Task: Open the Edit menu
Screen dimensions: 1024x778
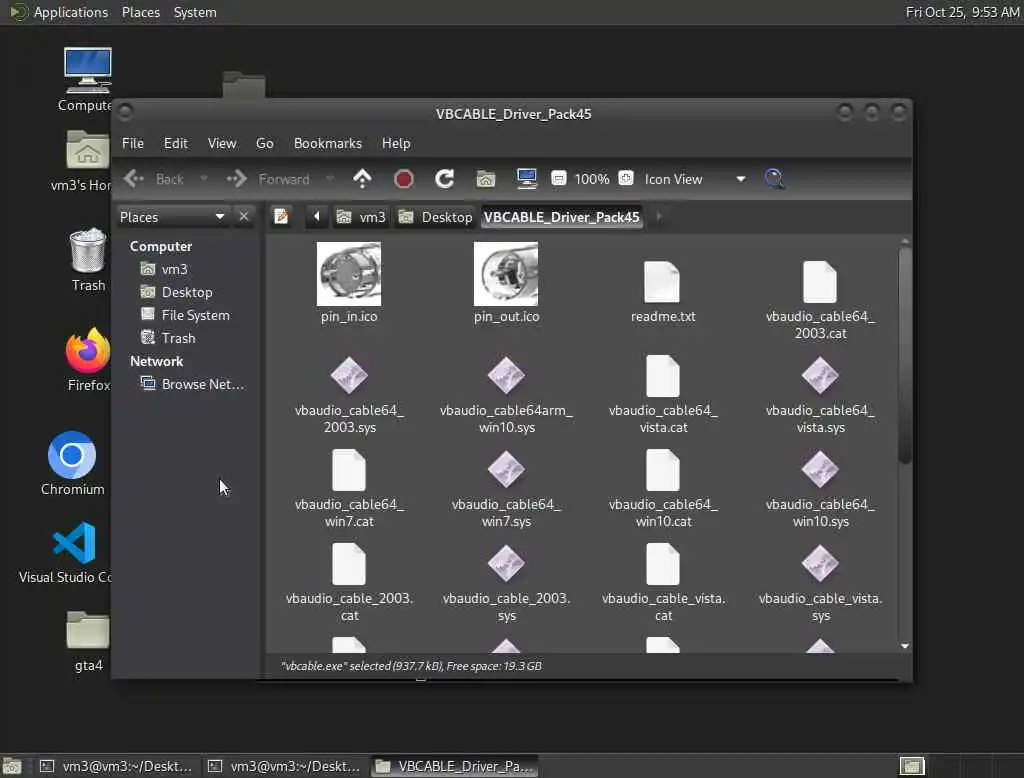Action: (175, 143)
